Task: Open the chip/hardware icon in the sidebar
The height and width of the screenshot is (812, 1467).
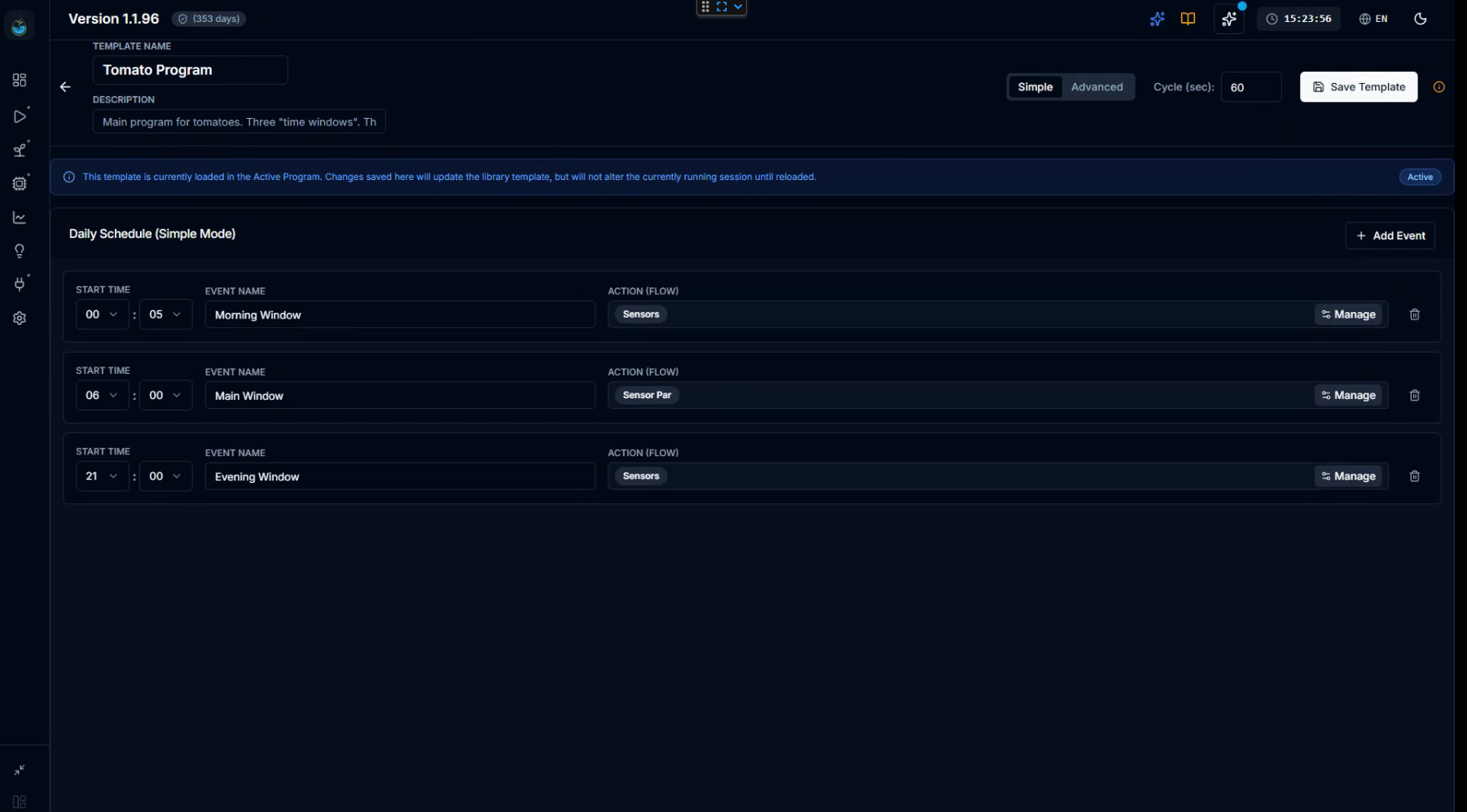Action: (x=20, y=183)
